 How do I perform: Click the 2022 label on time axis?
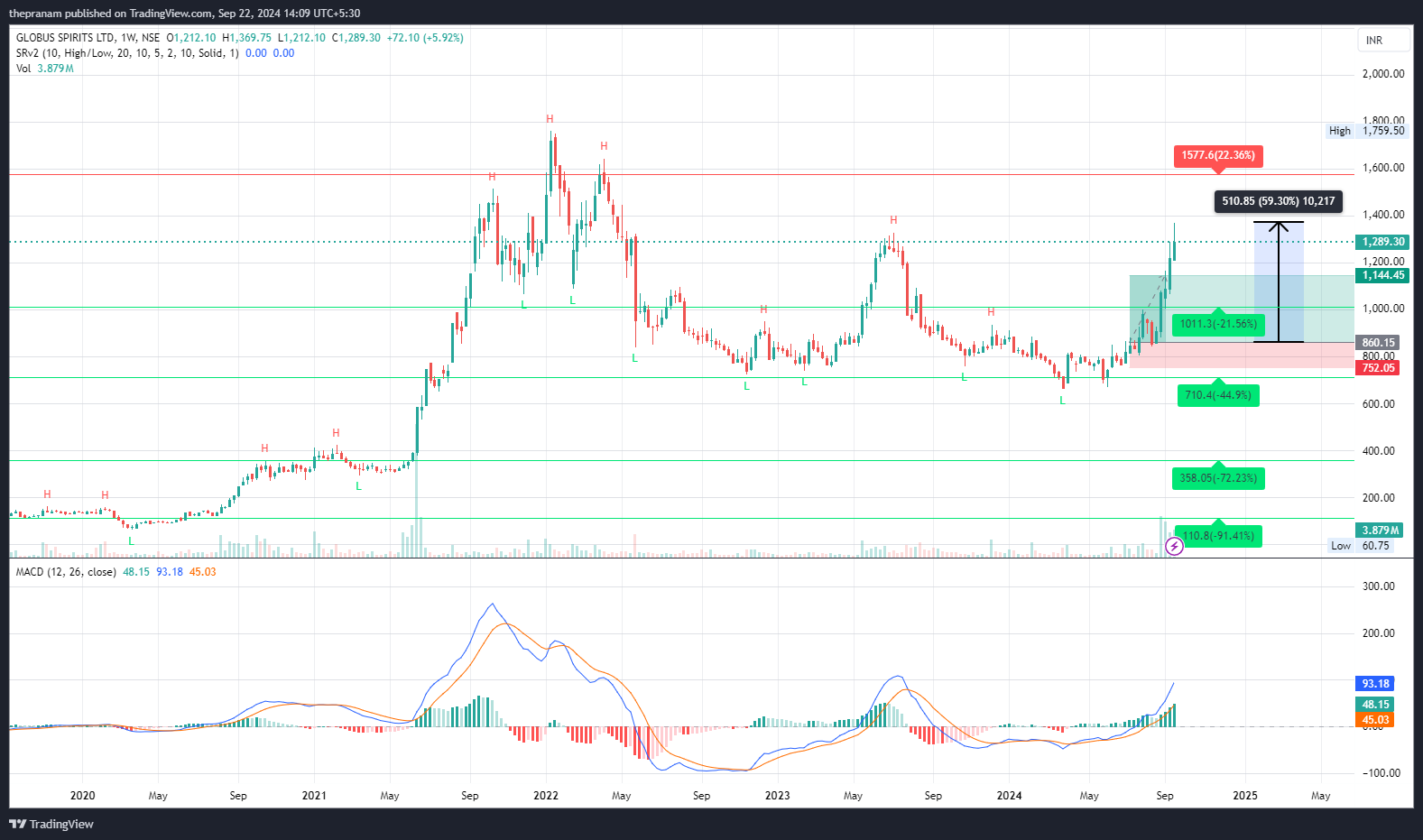click(546, 796)
